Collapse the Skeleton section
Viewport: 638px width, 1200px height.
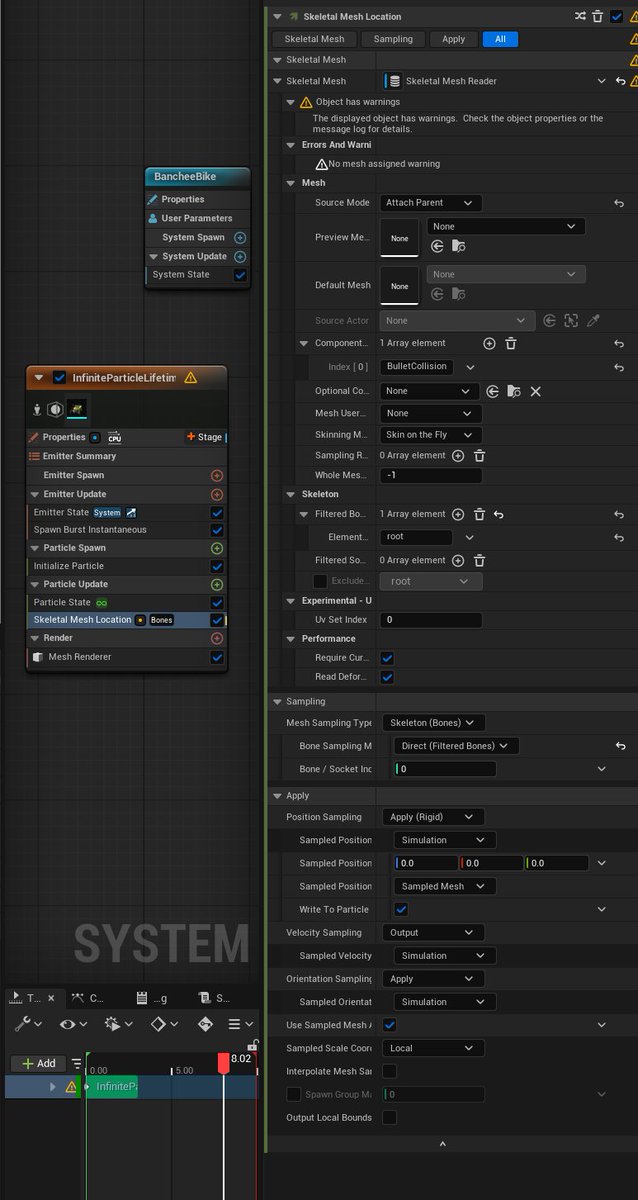(291, 494)
